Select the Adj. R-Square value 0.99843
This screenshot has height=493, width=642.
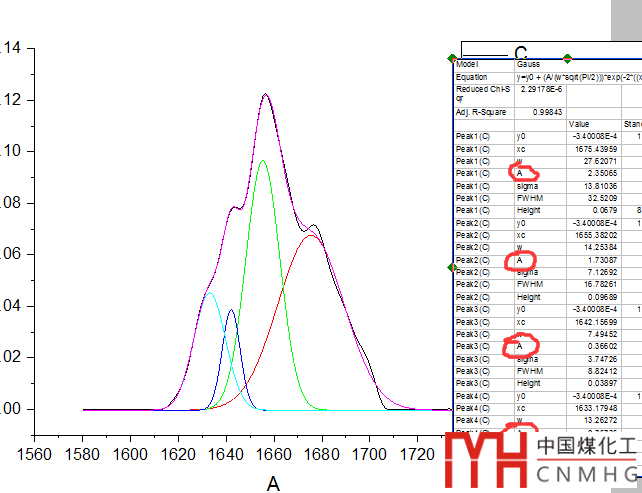click(548, 112)
